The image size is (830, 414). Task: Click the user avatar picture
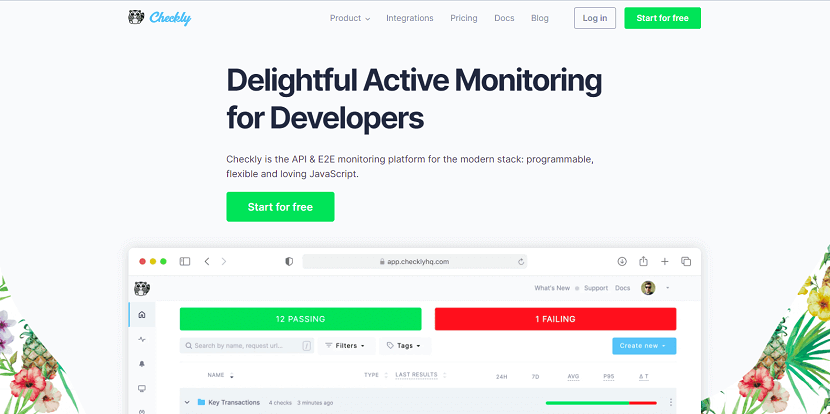(648, 288)
